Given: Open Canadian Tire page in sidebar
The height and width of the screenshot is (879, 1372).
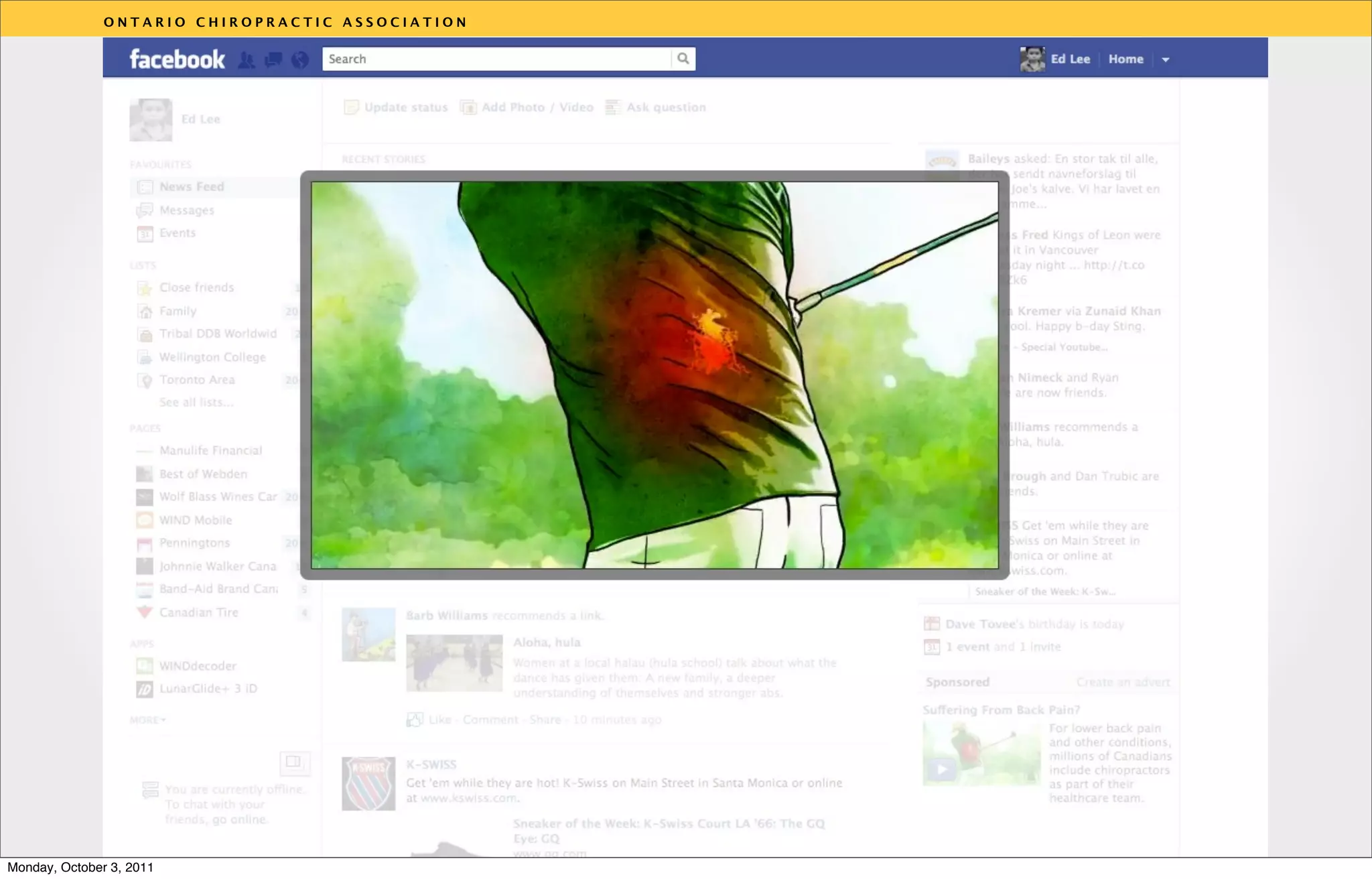Looking at the screenshot, I should pyautogui.click(x=198, y=612).
